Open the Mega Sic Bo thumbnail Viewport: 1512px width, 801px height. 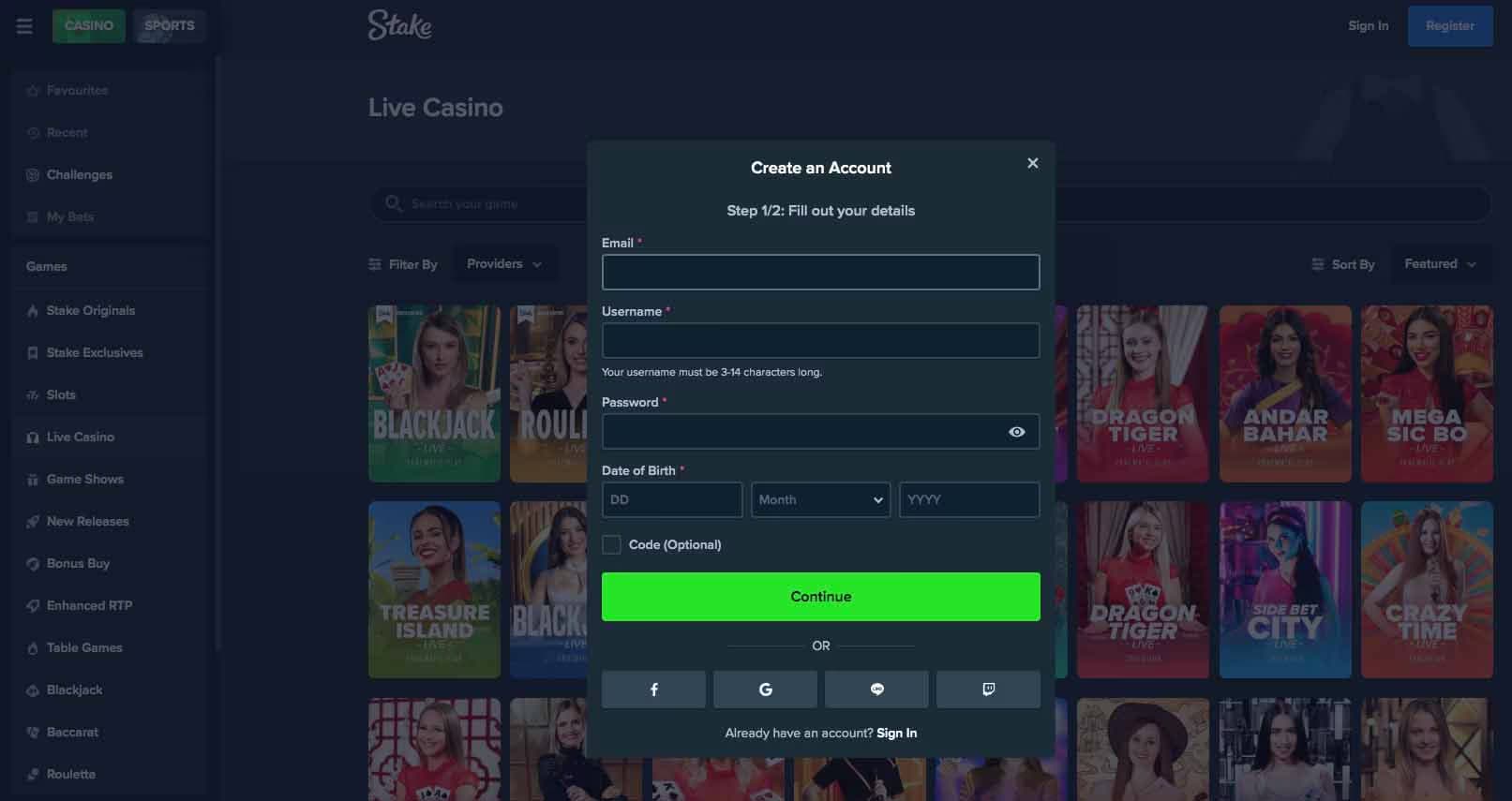pyautogui.click(x=1427, y=393)
